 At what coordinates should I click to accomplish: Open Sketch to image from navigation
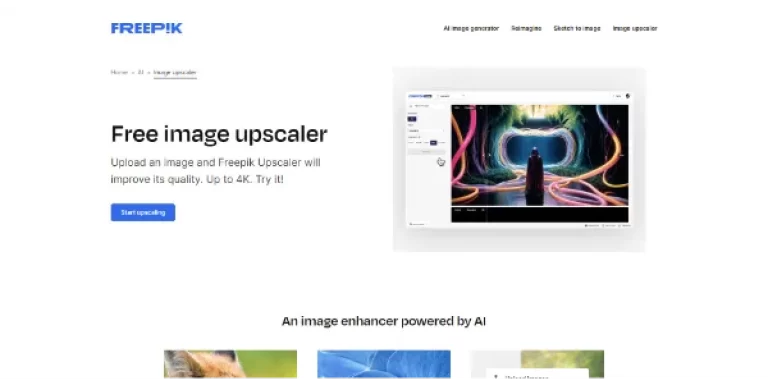577,28
